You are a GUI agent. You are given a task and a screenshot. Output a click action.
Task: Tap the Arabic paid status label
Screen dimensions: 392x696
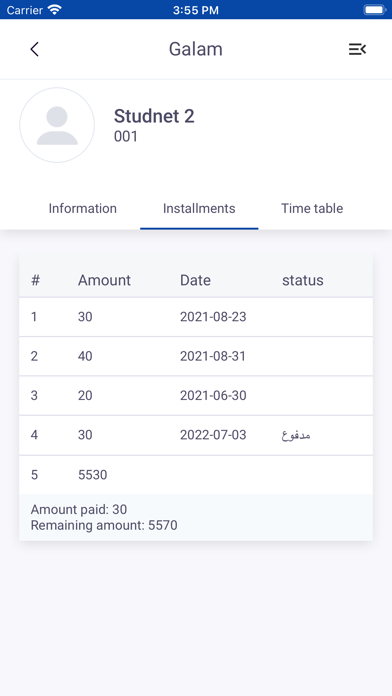point(296,435)
